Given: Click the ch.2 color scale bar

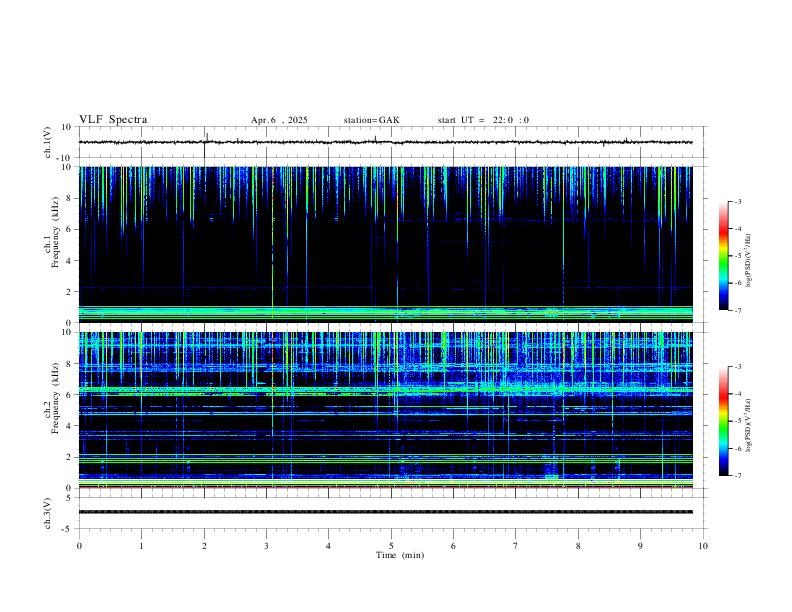Looking at the screenshot, I should (723, 421).
